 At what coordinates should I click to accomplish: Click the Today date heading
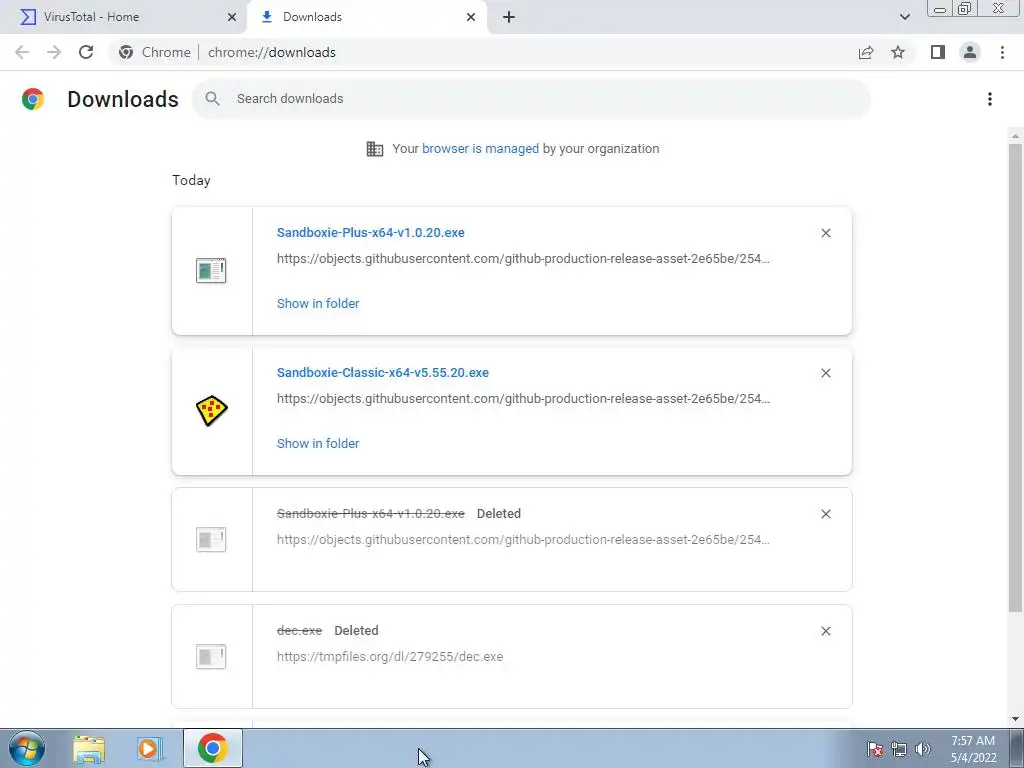pos(191,180)
